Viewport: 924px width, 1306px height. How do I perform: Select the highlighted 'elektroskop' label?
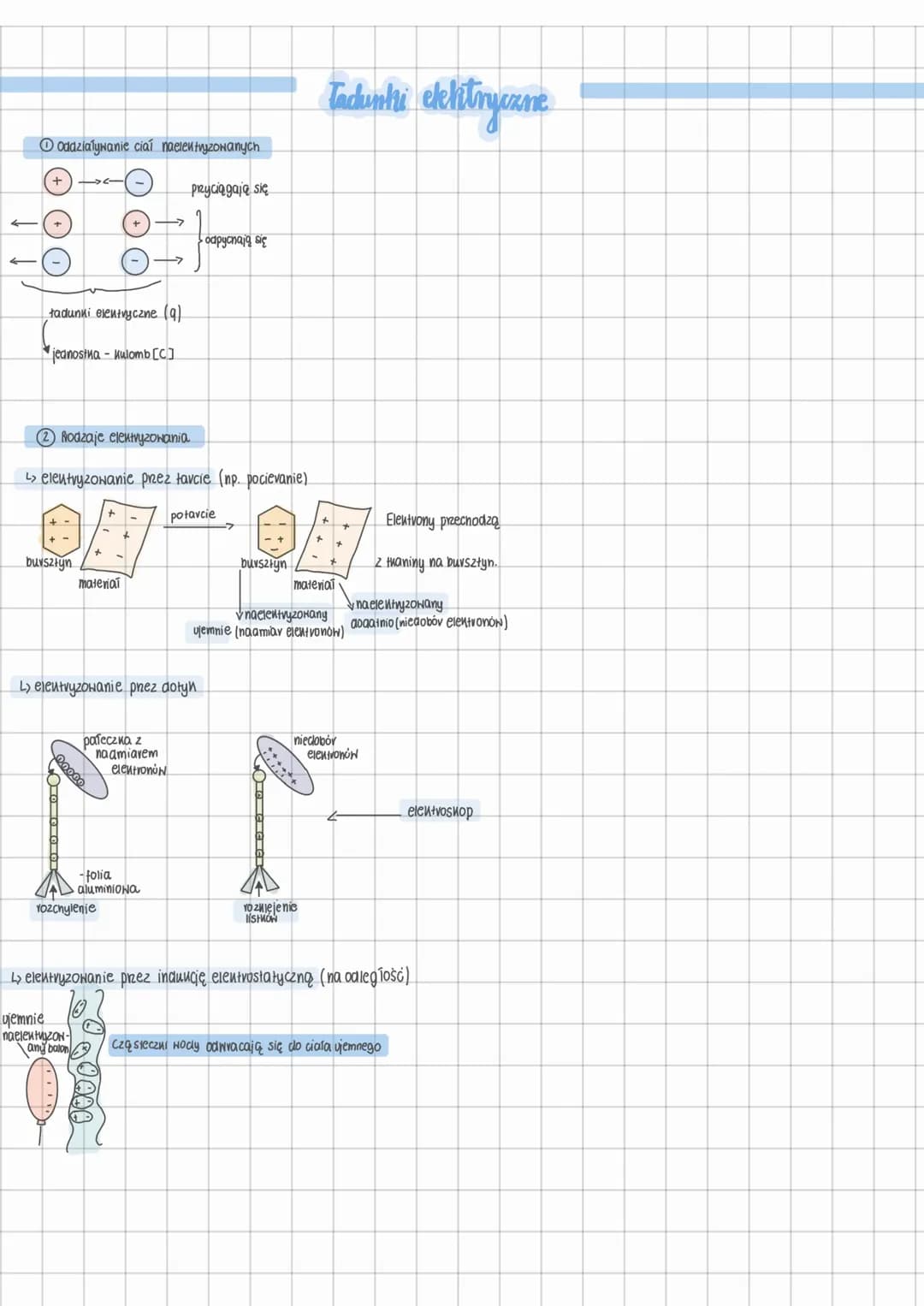coord(440,810)
